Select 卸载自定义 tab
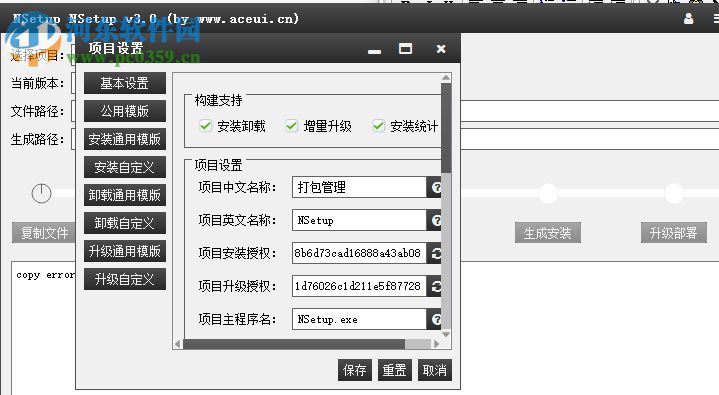 click(125, 223)
